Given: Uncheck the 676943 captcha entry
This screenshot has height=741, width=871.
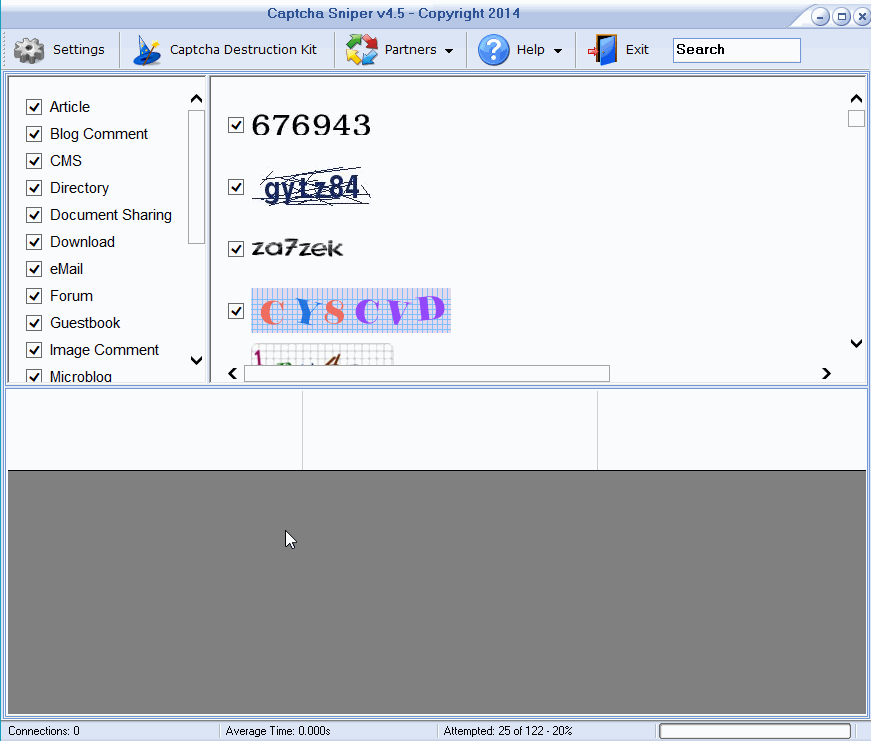Looking at the screenshot, I should coord(236,125).
